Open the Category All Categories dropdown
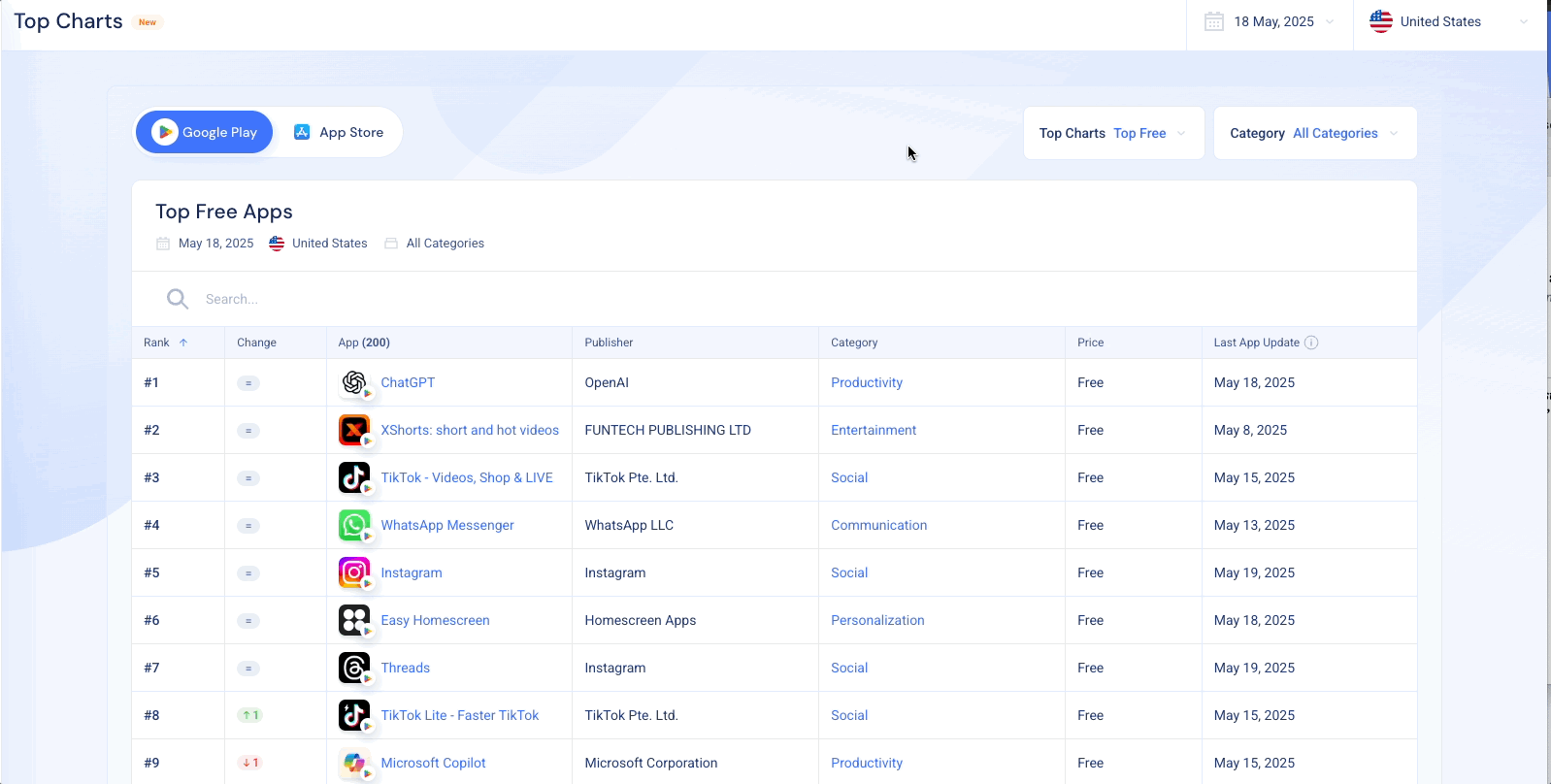This screenshot has height=784, width=1551. pos(1315,133)
